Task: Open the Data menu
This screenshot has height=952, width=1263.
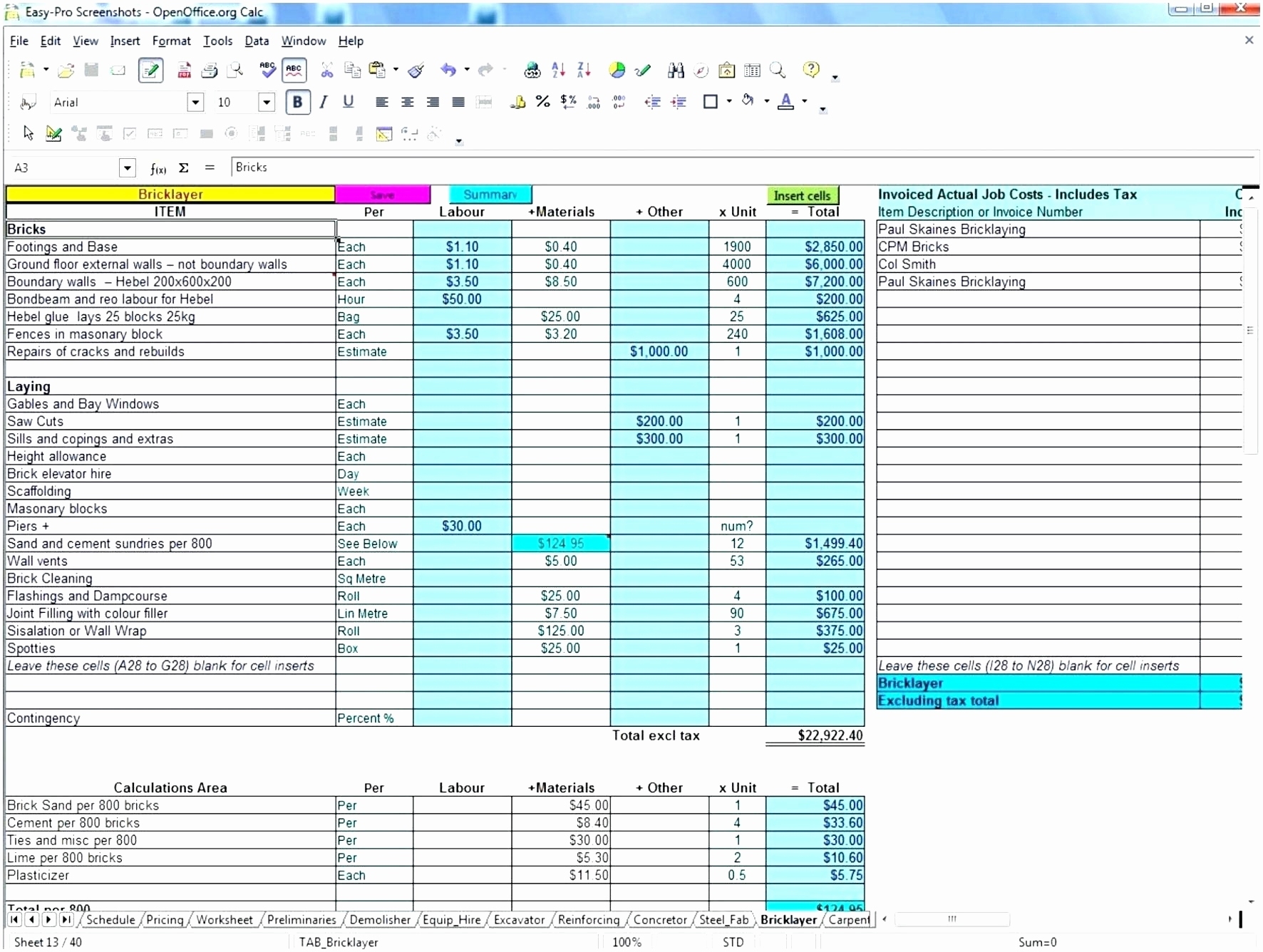Action: pyautogui.click(x=257, y=41)
